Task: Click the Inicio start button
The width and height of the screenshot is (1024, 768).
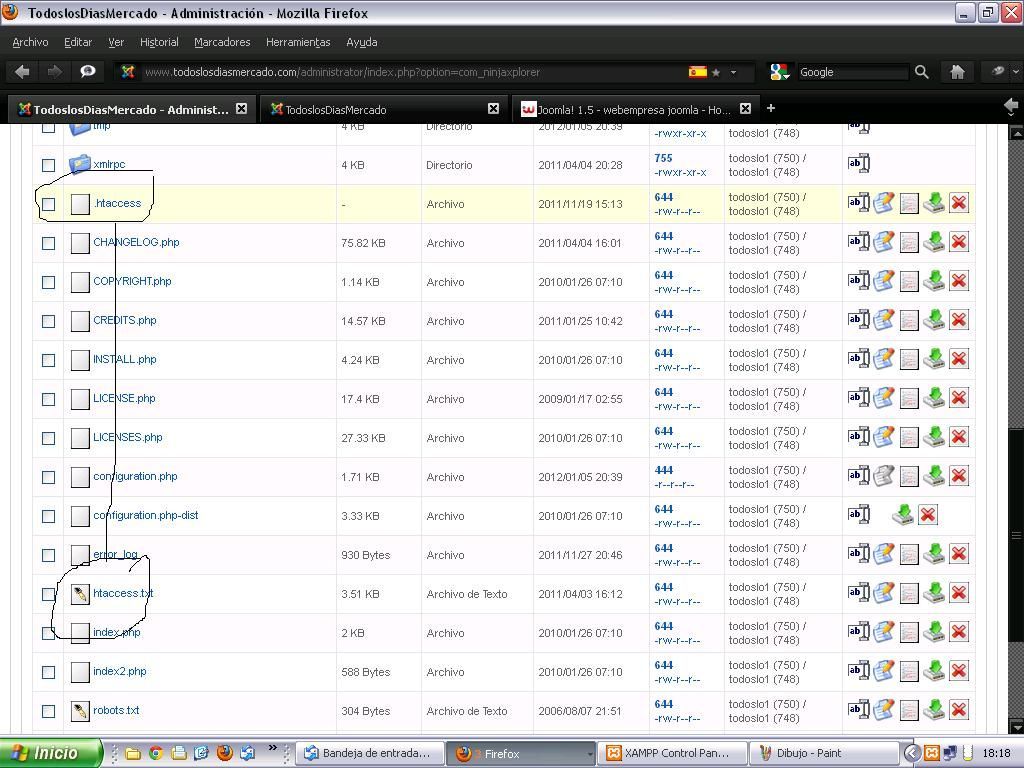Action: (x=51, y=753)
